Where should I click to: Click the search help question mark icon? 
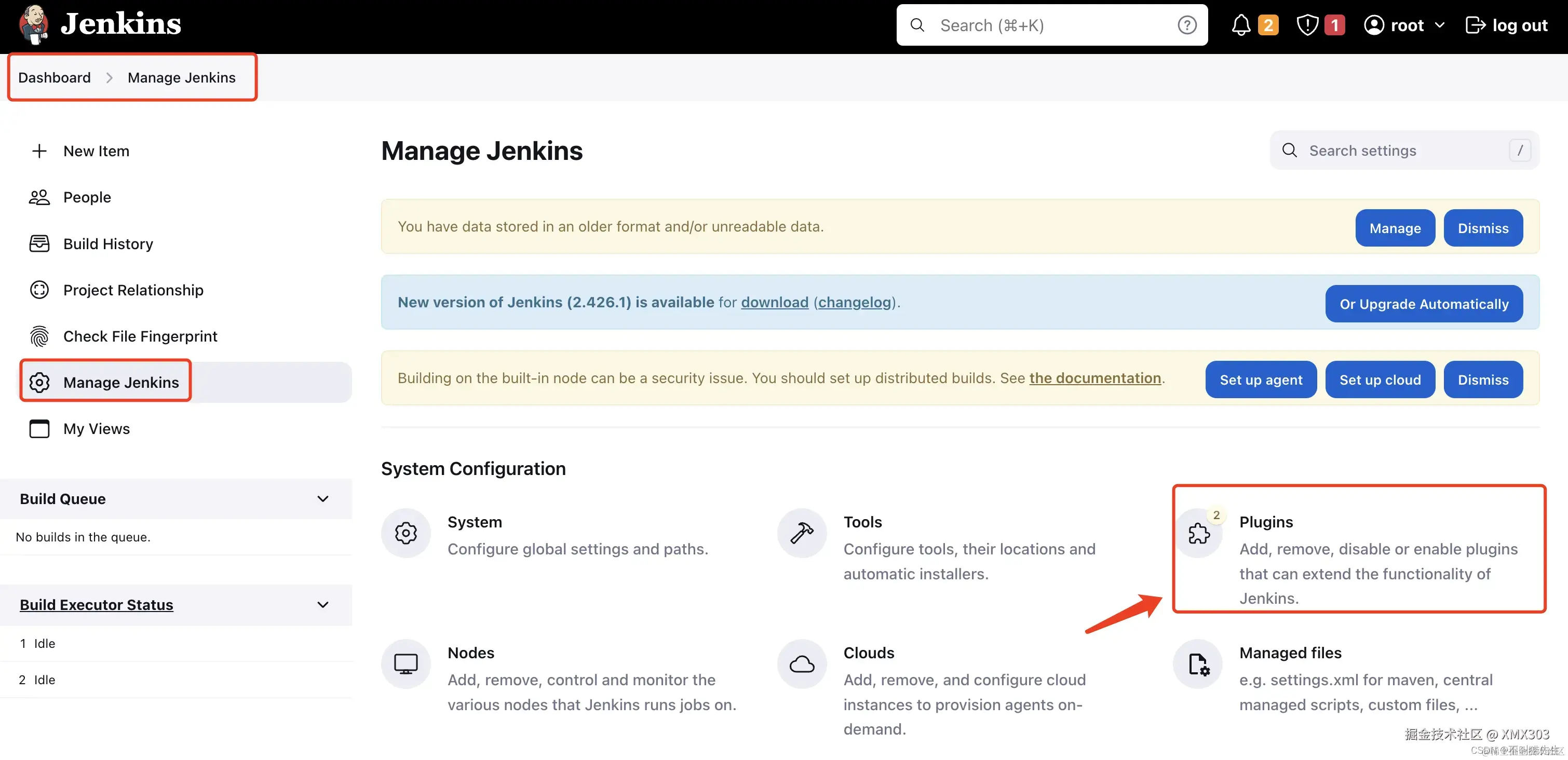pos(1186,25)
